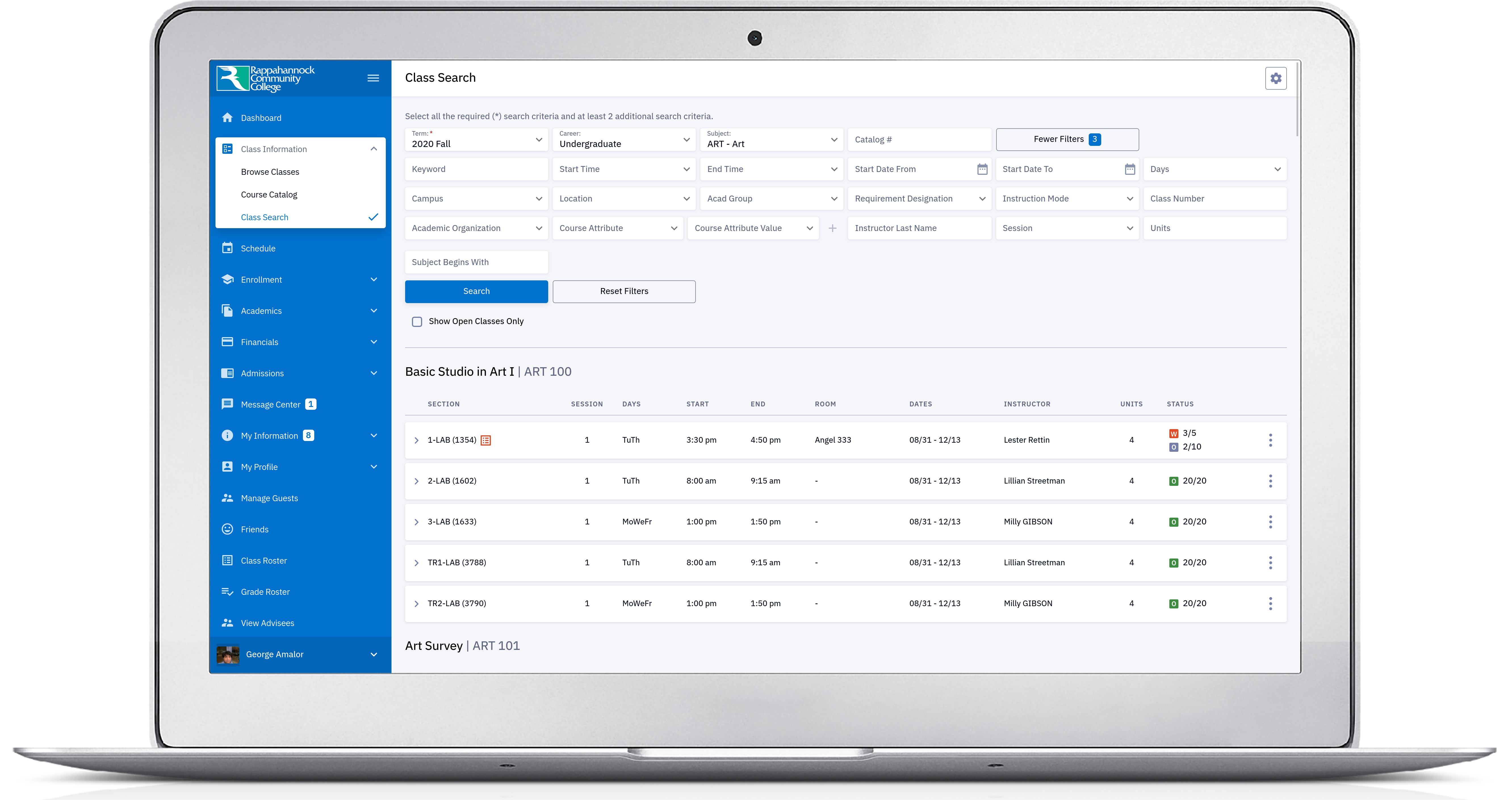This screenshot has height=800, width=1512.
Task: Click the Reset Filters button
Action: coord(624,291)
